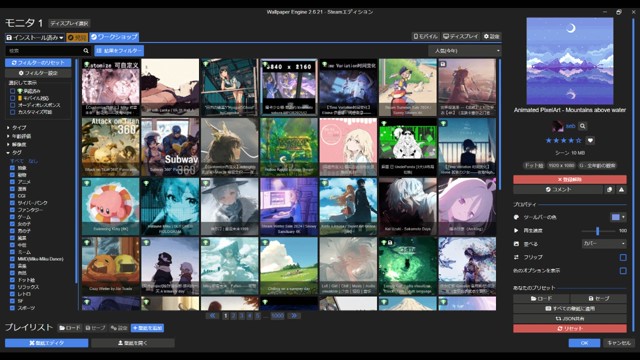The image size is (640, 360).
Task: Toggle カスタマイズ可能 filter checkbox
Action: [x=12, y=112]
